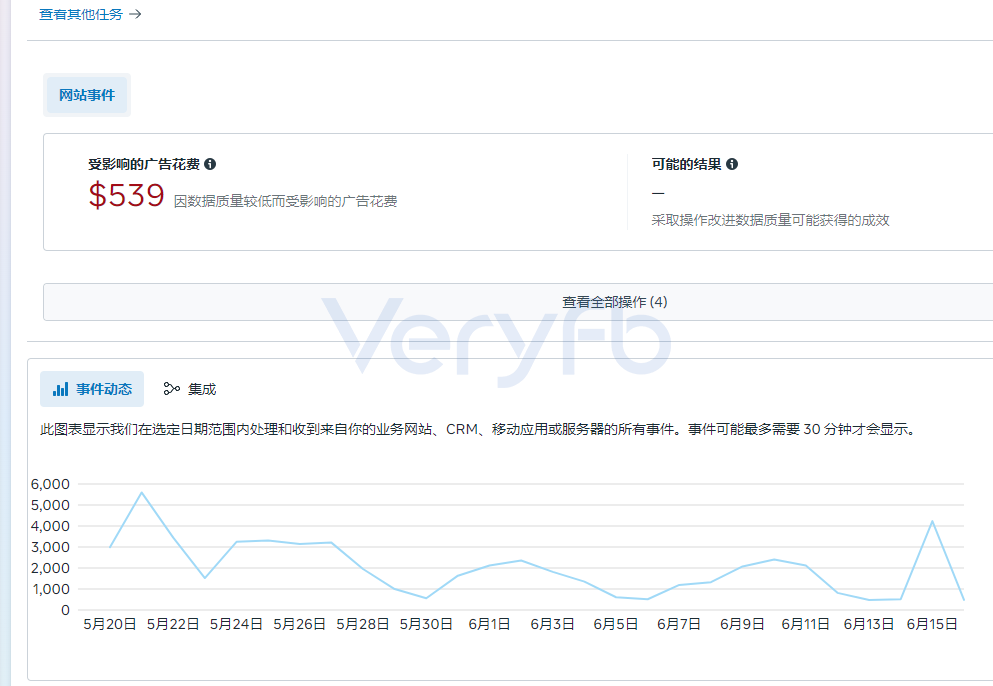Click the 6月1日 date label

(x=490, y=625)
